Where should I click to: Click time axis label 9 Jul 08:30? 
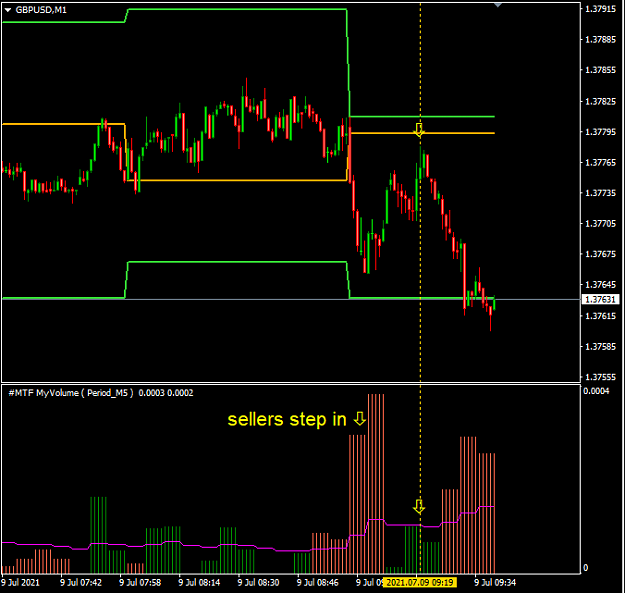pos(259,583)
